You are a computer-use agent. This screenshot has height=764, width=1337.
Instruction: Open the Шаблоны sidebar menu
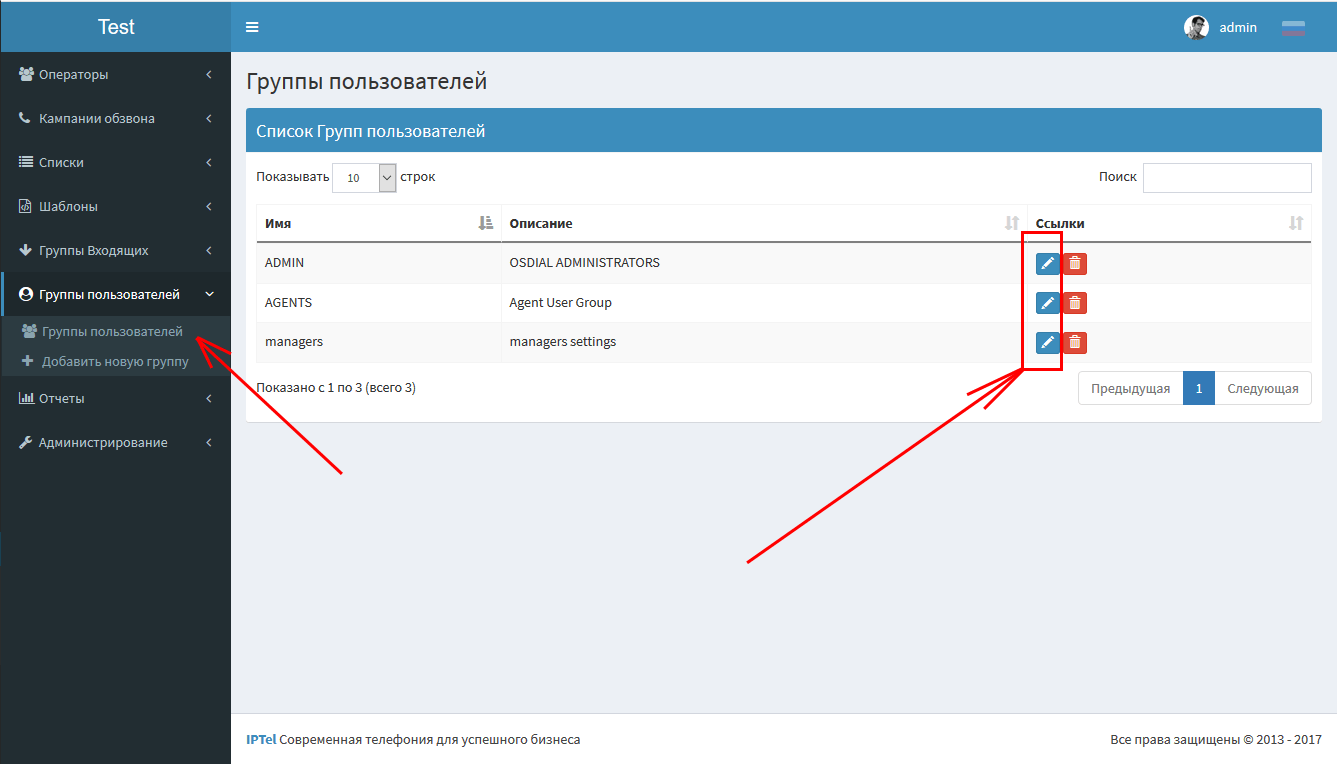(x=116, y=206)
